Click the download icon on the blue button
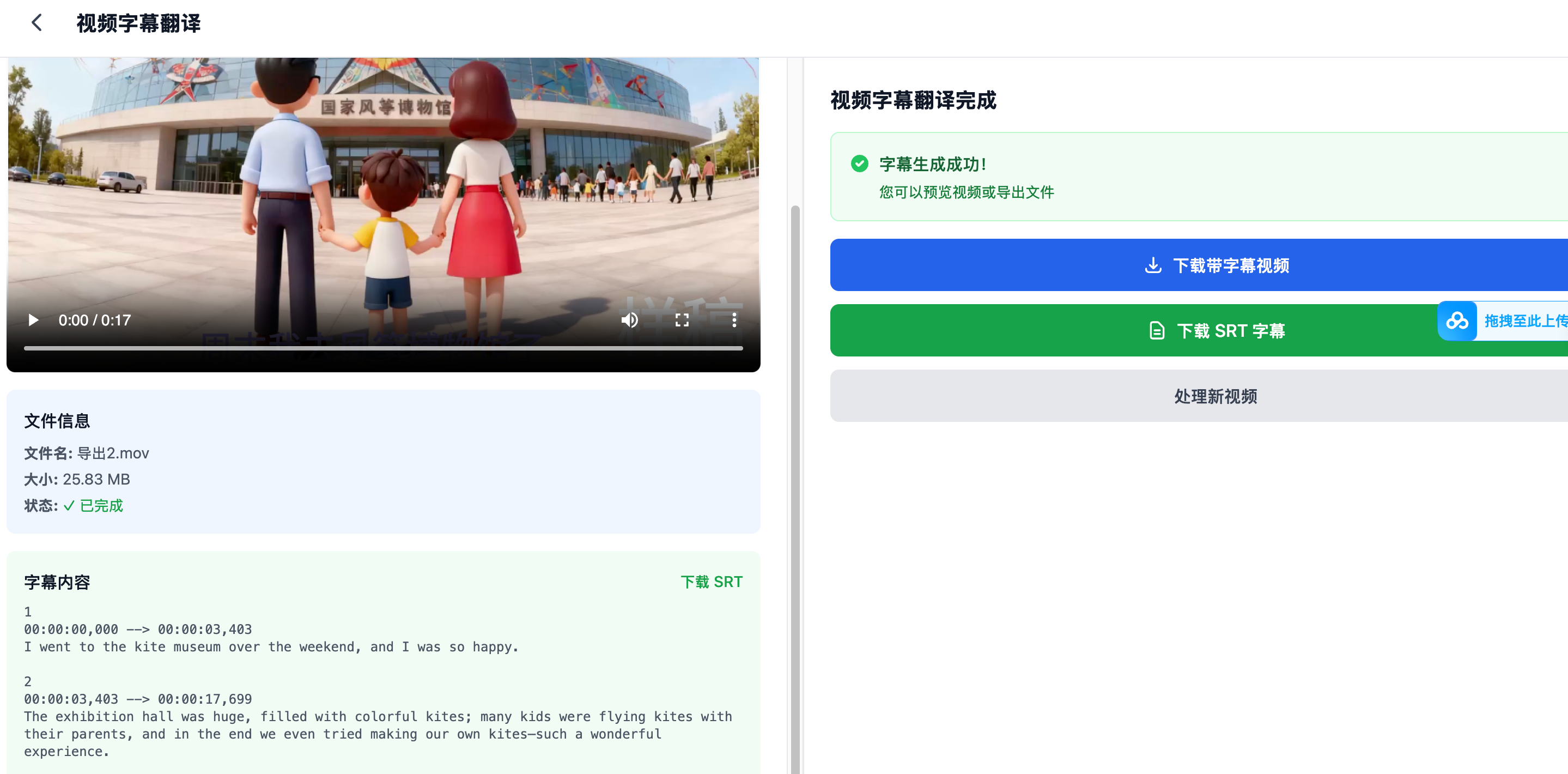 tap(1152, 265)
